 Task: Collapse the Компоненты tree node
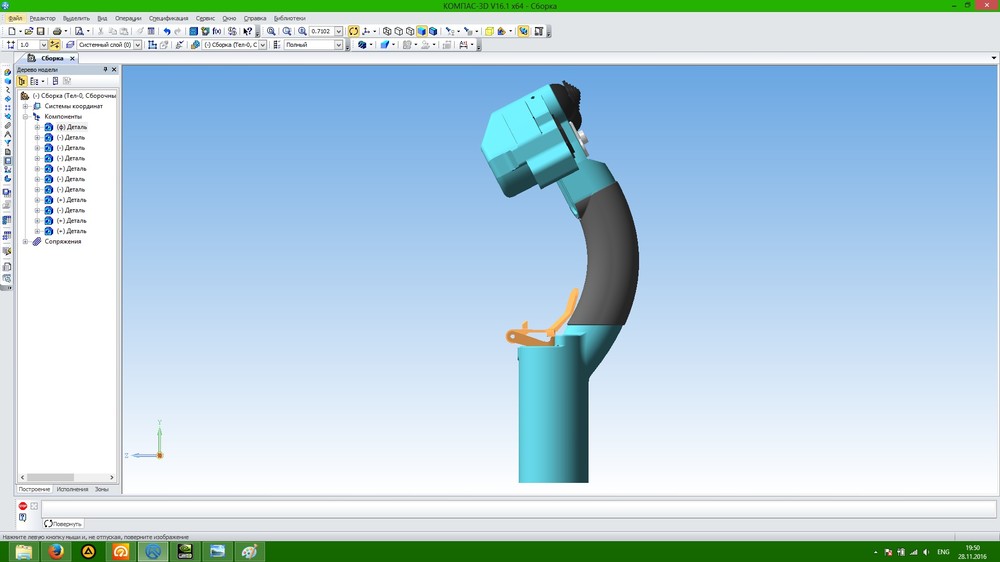26,117
